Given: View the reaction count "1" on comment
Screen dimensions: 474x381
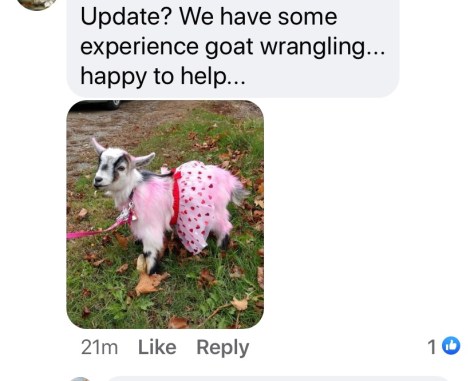Looking at the screenshot, I should point(432,347).
